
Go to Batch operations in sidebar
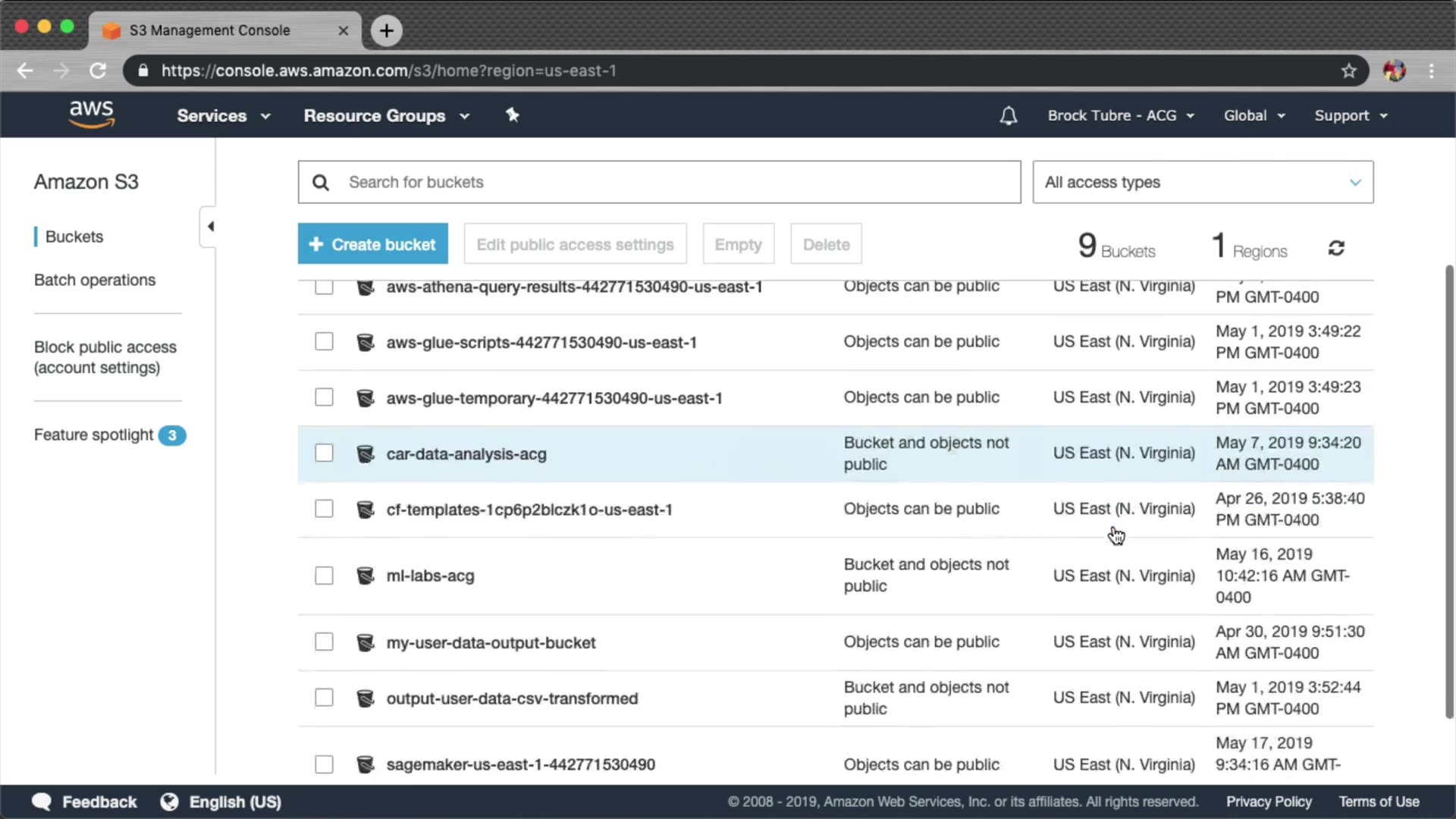tap(95, 280)
